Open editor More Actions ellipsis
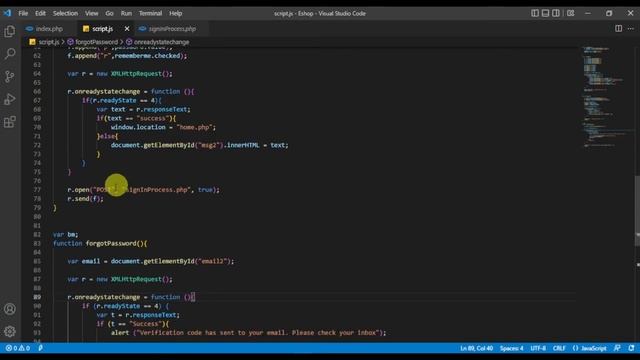The image size is (640, 360). pyautogui.click(x=631, y=29)
